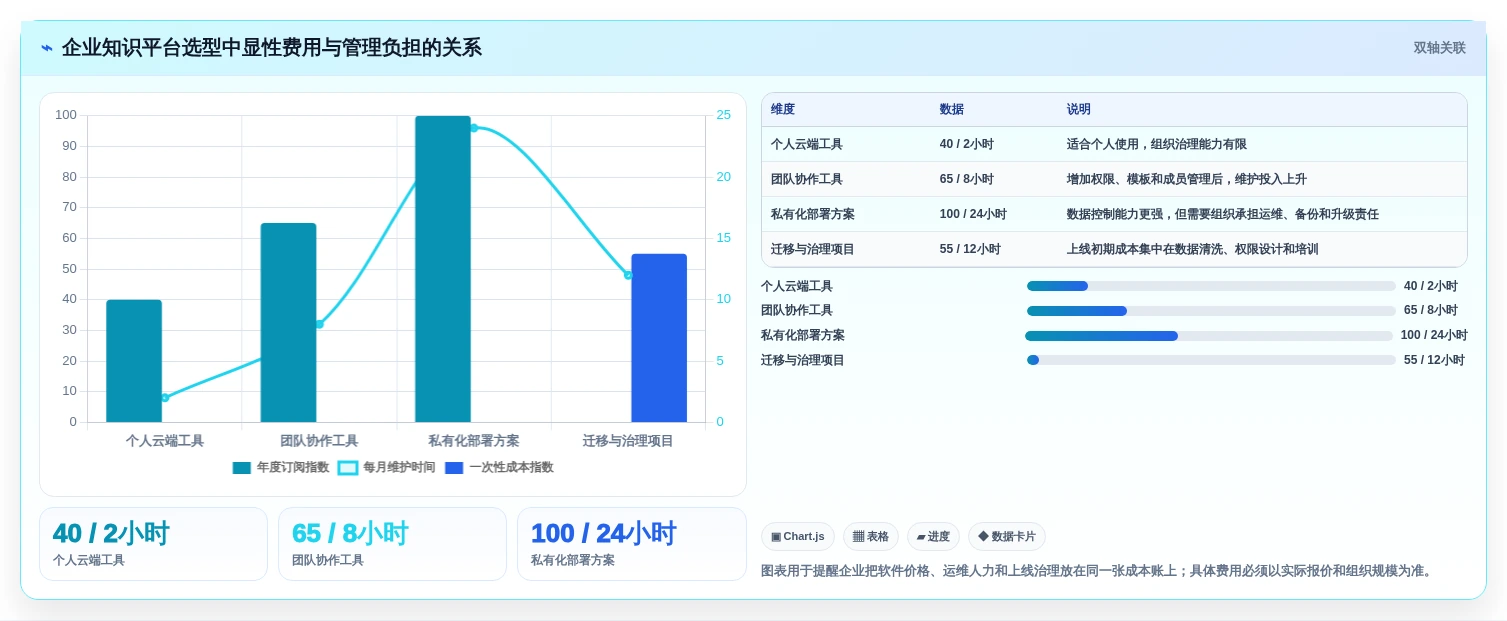Open the 40 / 2小时 data card
This screenshot has height=621, width=1507.
tap(153, 544)
